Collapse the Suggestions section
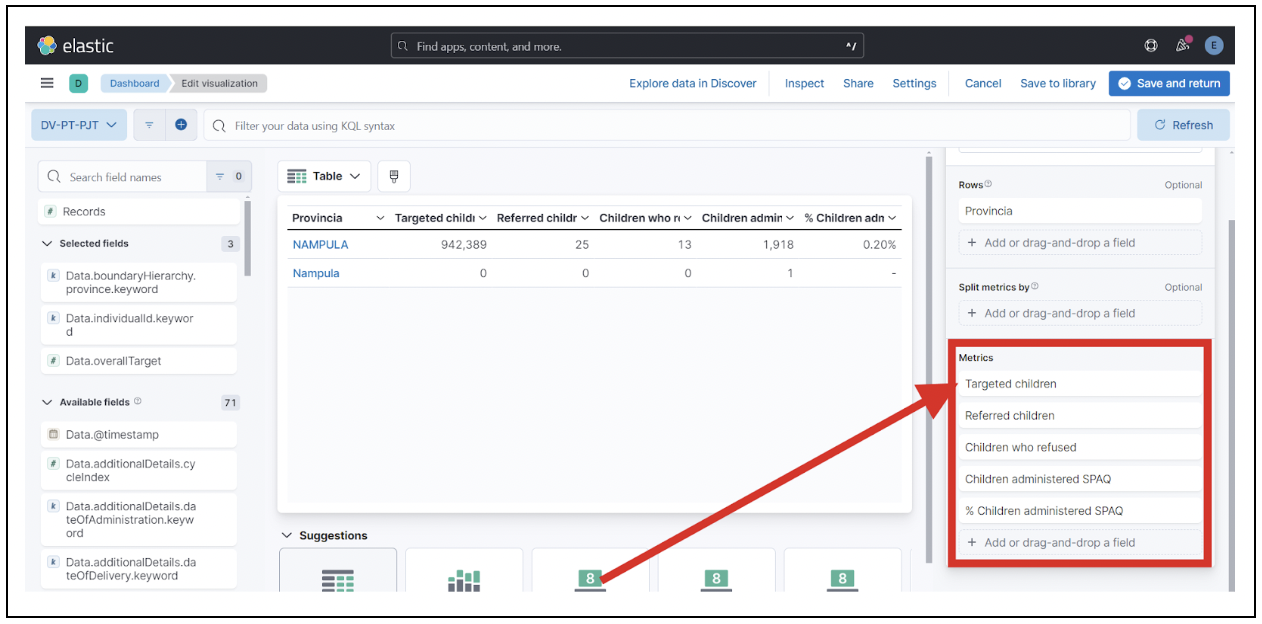This screenshot has height=624, width=1262. 287,536
